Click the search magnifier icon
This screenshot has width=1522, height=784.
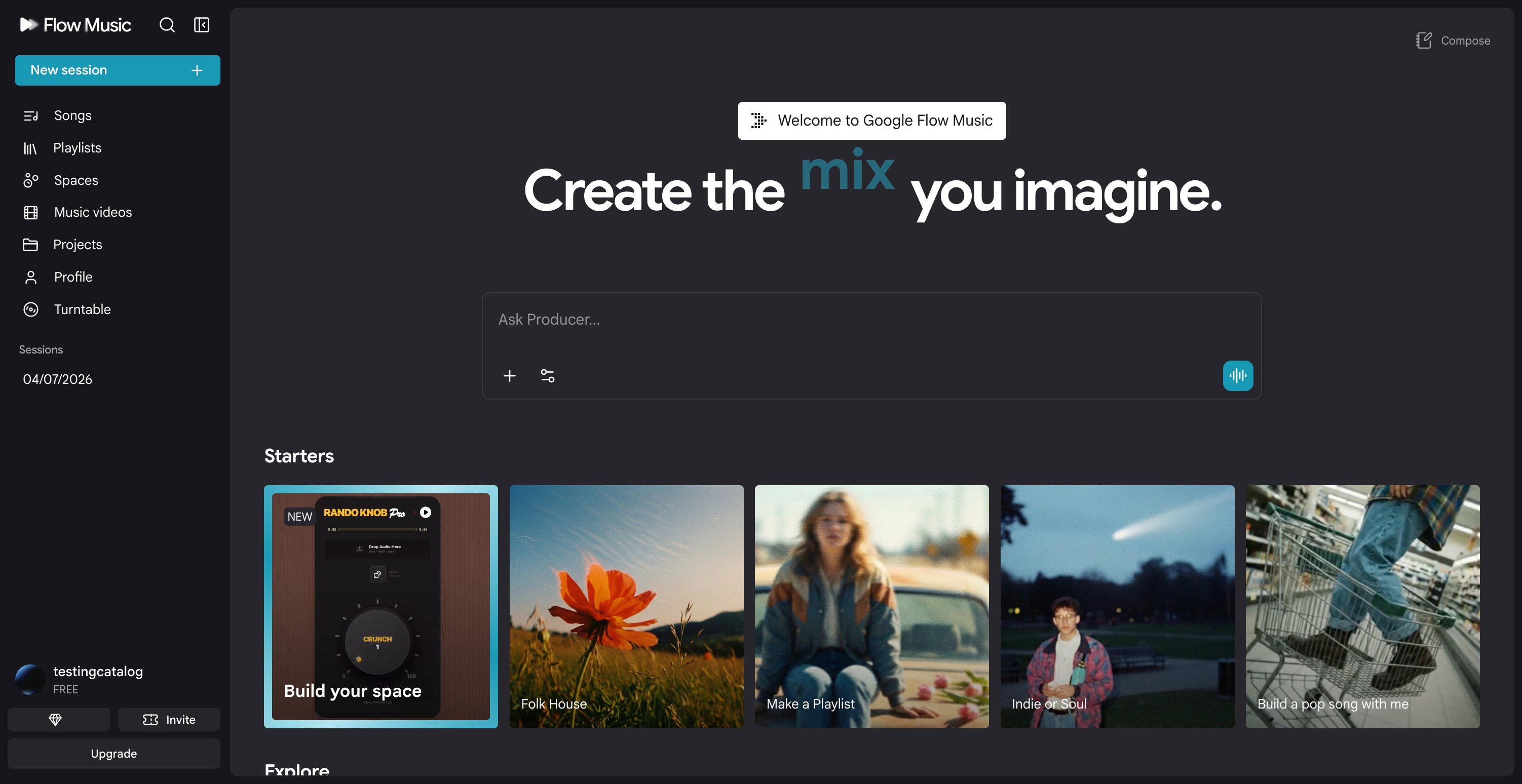[x=167, y=25]
